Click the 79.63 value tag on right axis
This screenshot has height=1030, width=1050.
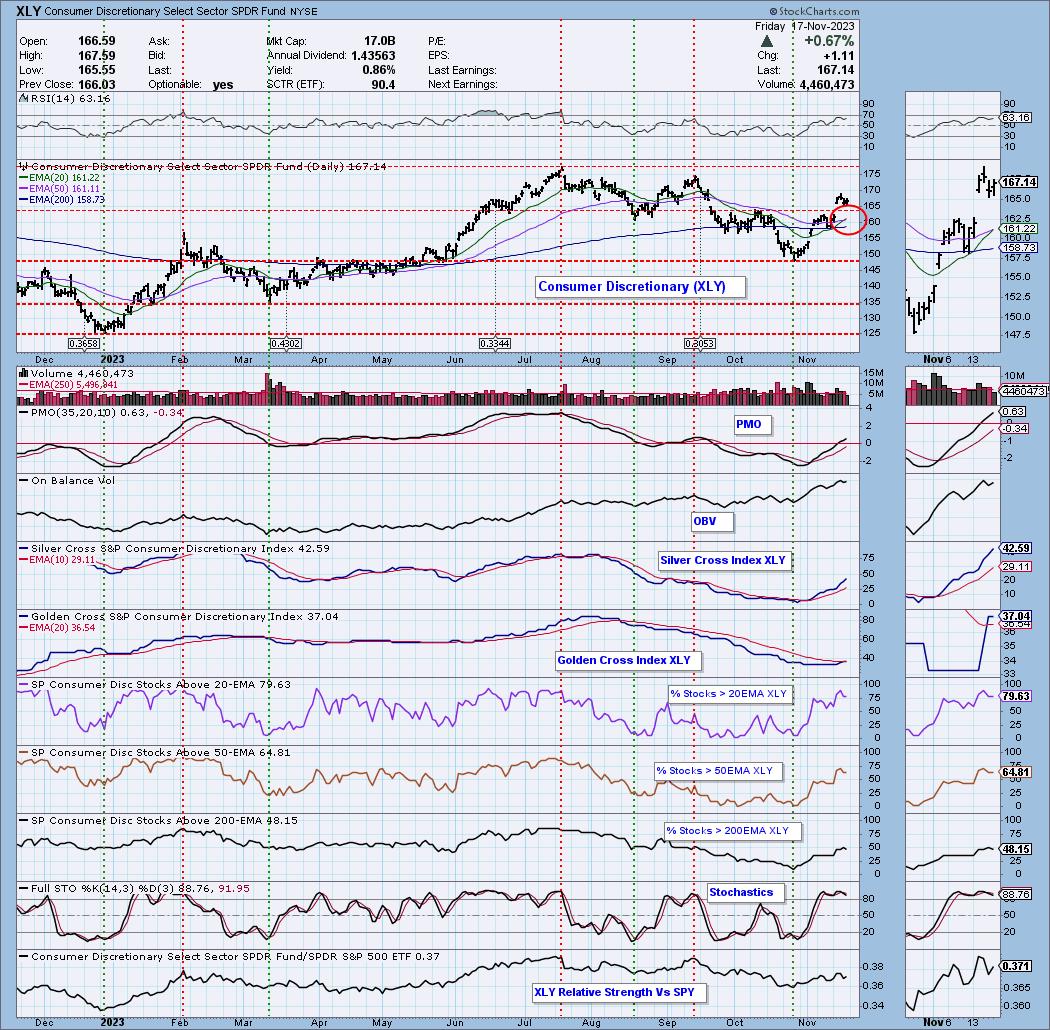[1016, 696]
